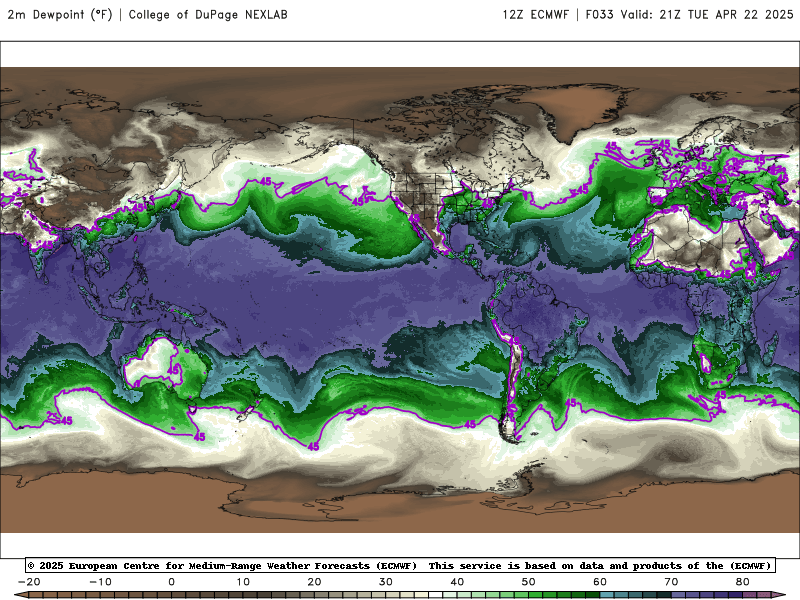800x600 pixels.
Task: Click the '70' color scale label
Action: tap(671, 582)
